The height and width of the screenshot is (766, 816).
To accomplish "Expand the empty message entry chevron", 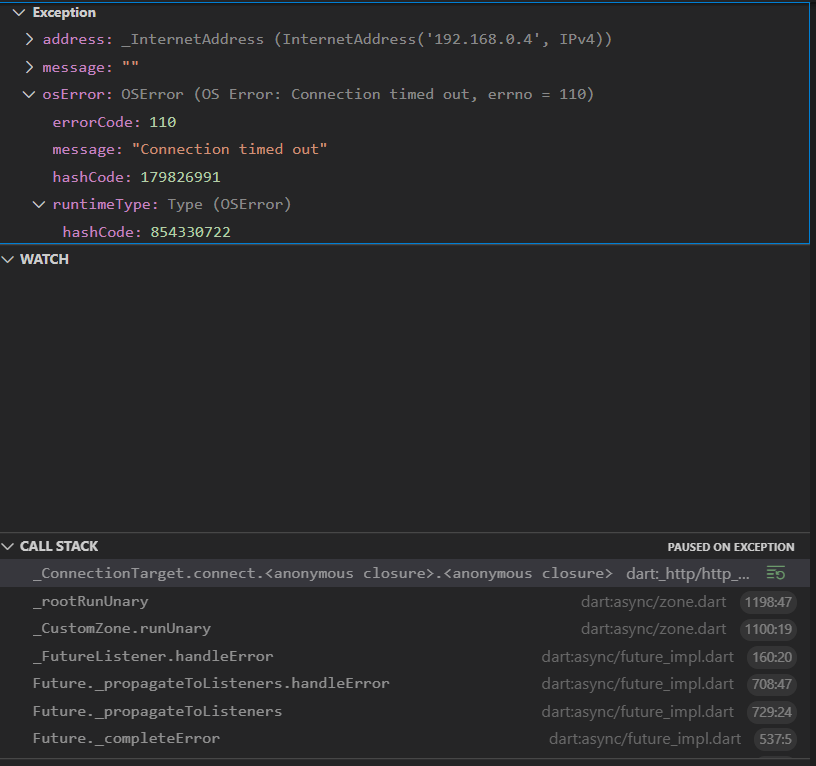I will [30, 67].
